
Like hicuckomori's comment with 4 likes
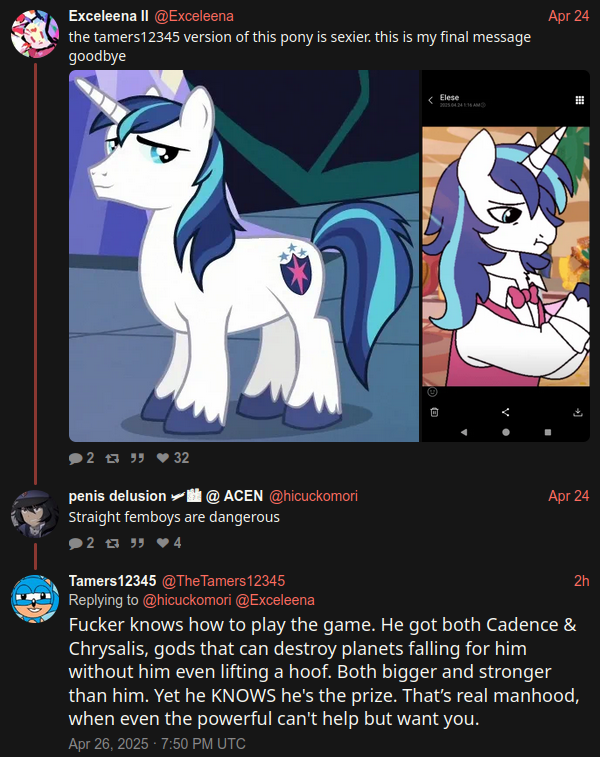coord(163,543)
